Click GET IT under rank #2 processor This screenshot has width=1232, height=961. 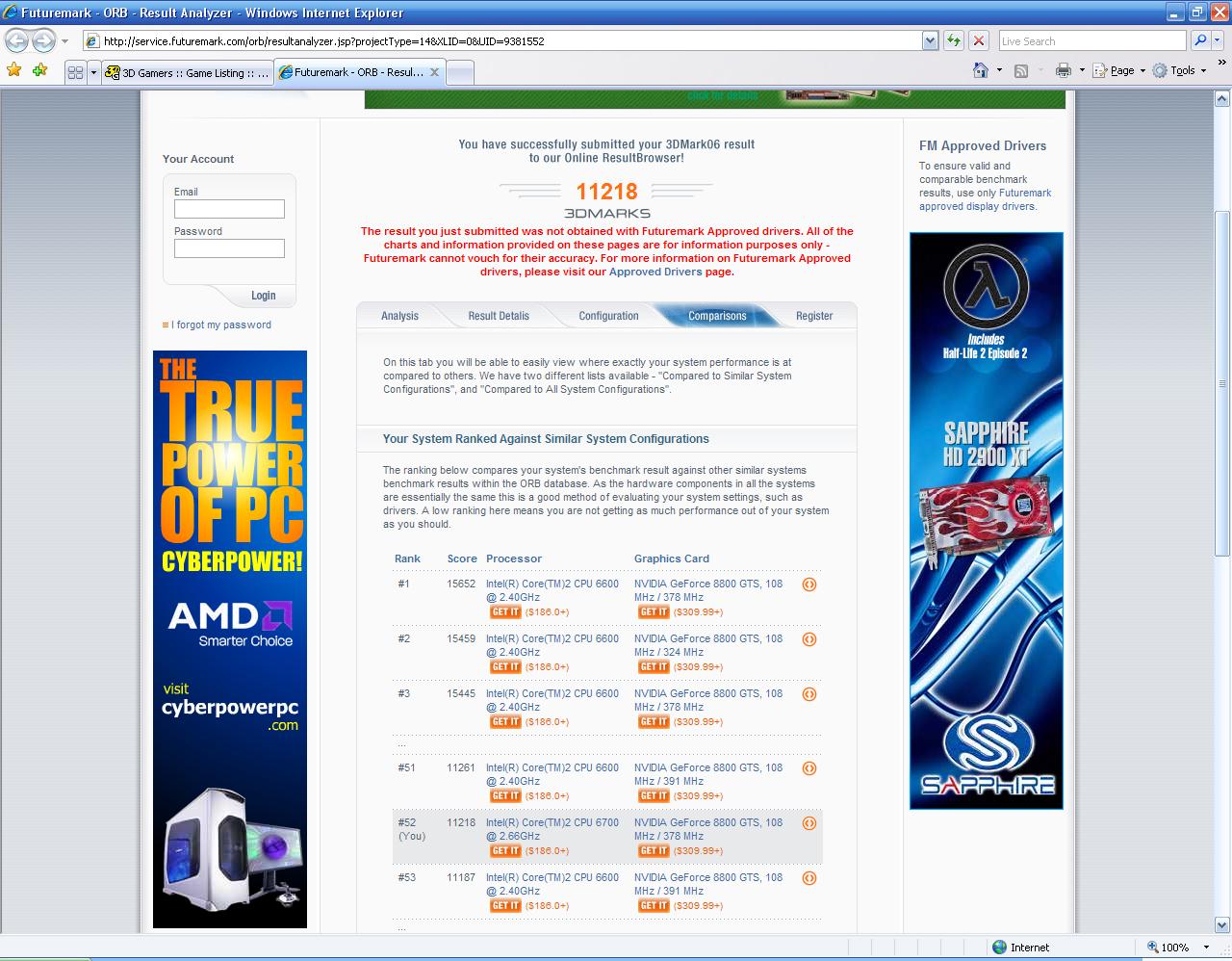tap(505, 667)
